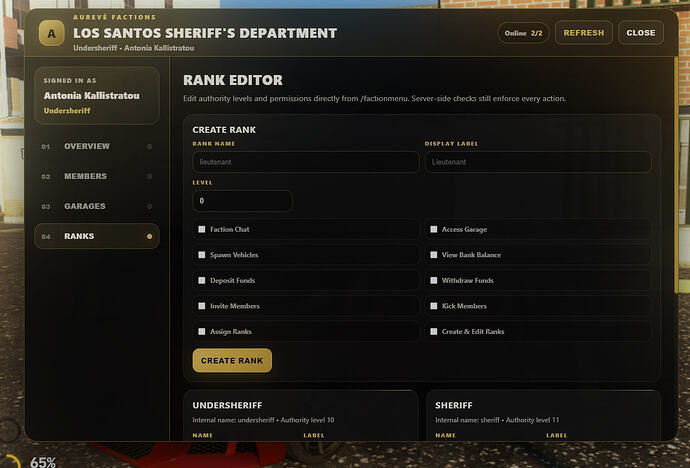
Task: Enable the Faction Chat permission checkbox
Action: tap(202, 229)
